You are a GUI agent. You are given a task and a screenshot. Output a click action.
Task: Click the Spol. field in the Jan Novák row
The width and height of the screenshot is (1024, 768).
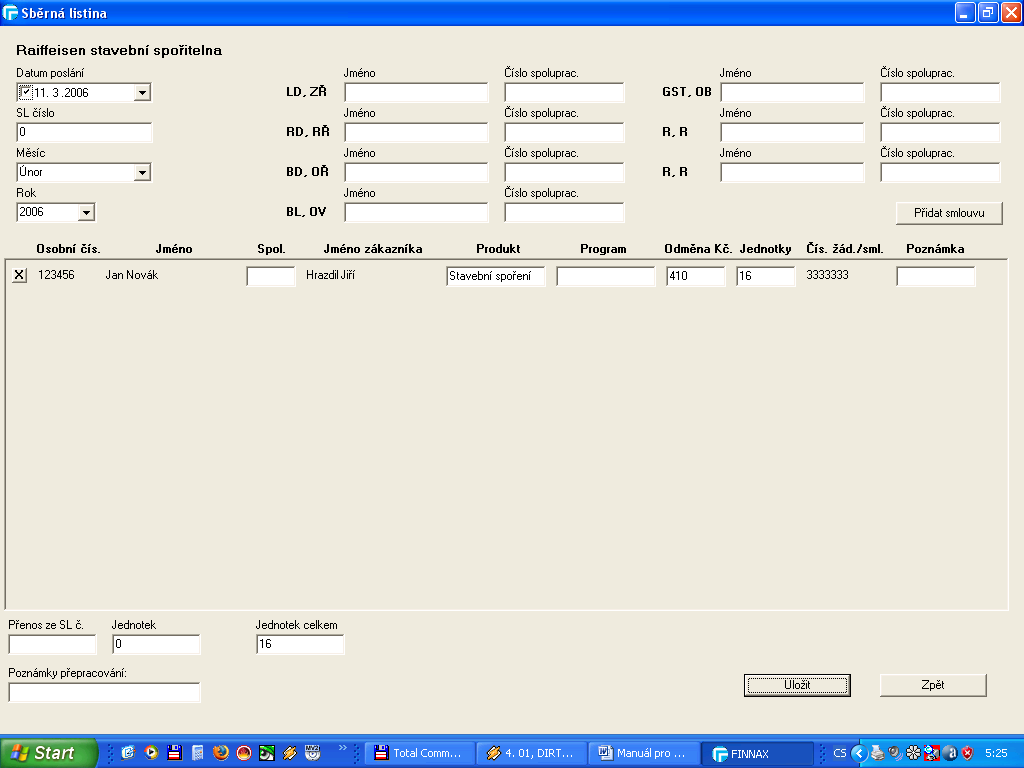[x=271, y=276]
